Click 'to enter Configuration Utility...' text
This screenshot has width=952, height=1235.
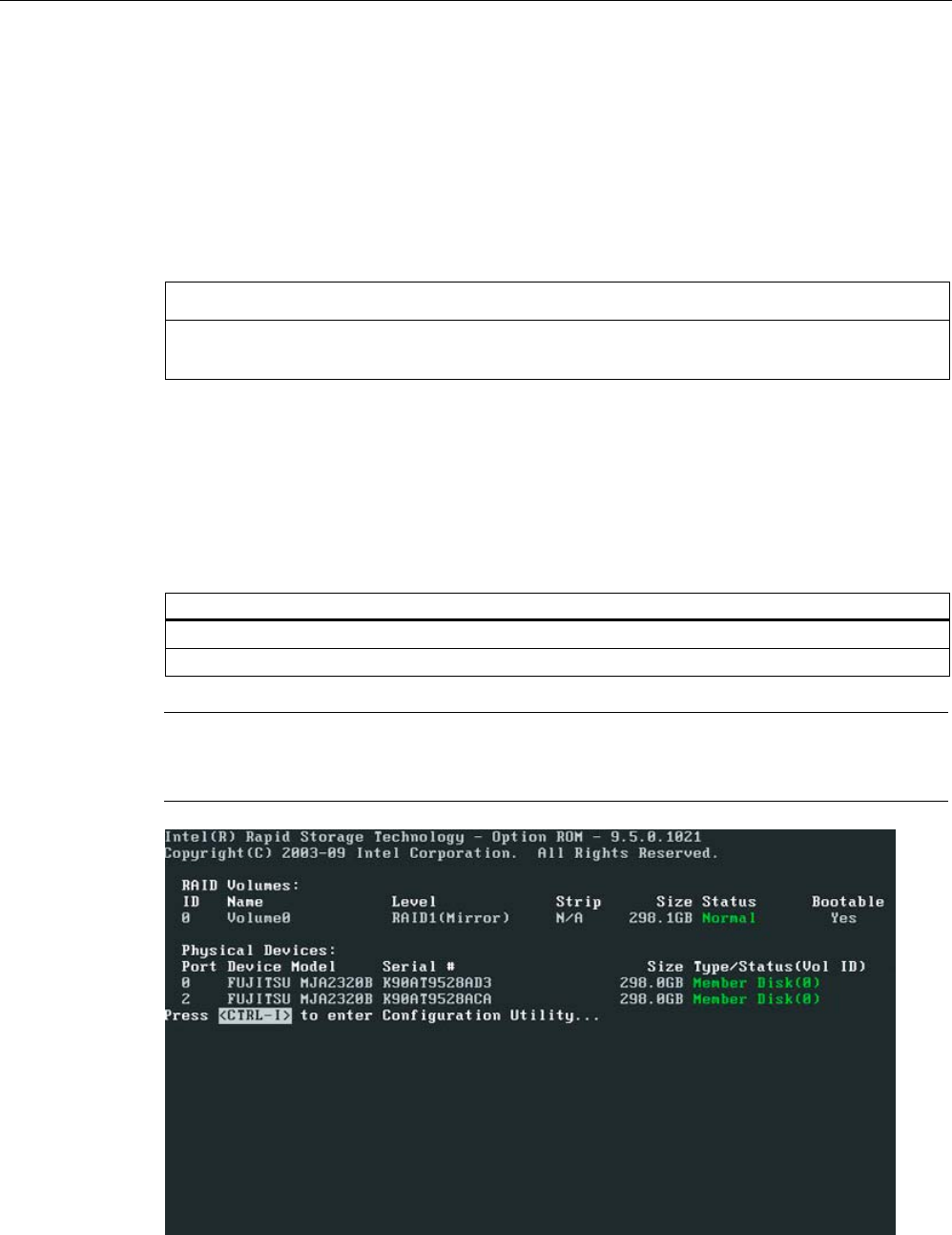point(450,1015)
